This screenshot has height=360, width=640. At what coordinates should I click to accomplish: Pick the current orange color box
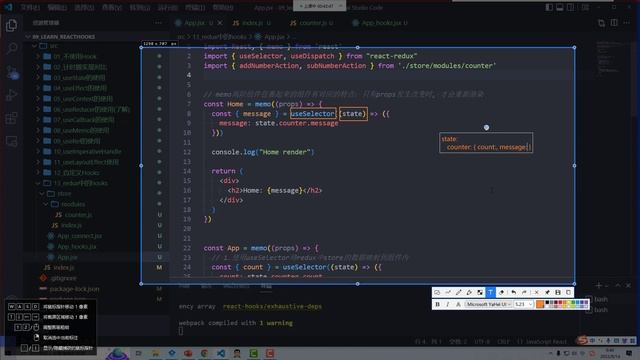[x=540, y=304]
